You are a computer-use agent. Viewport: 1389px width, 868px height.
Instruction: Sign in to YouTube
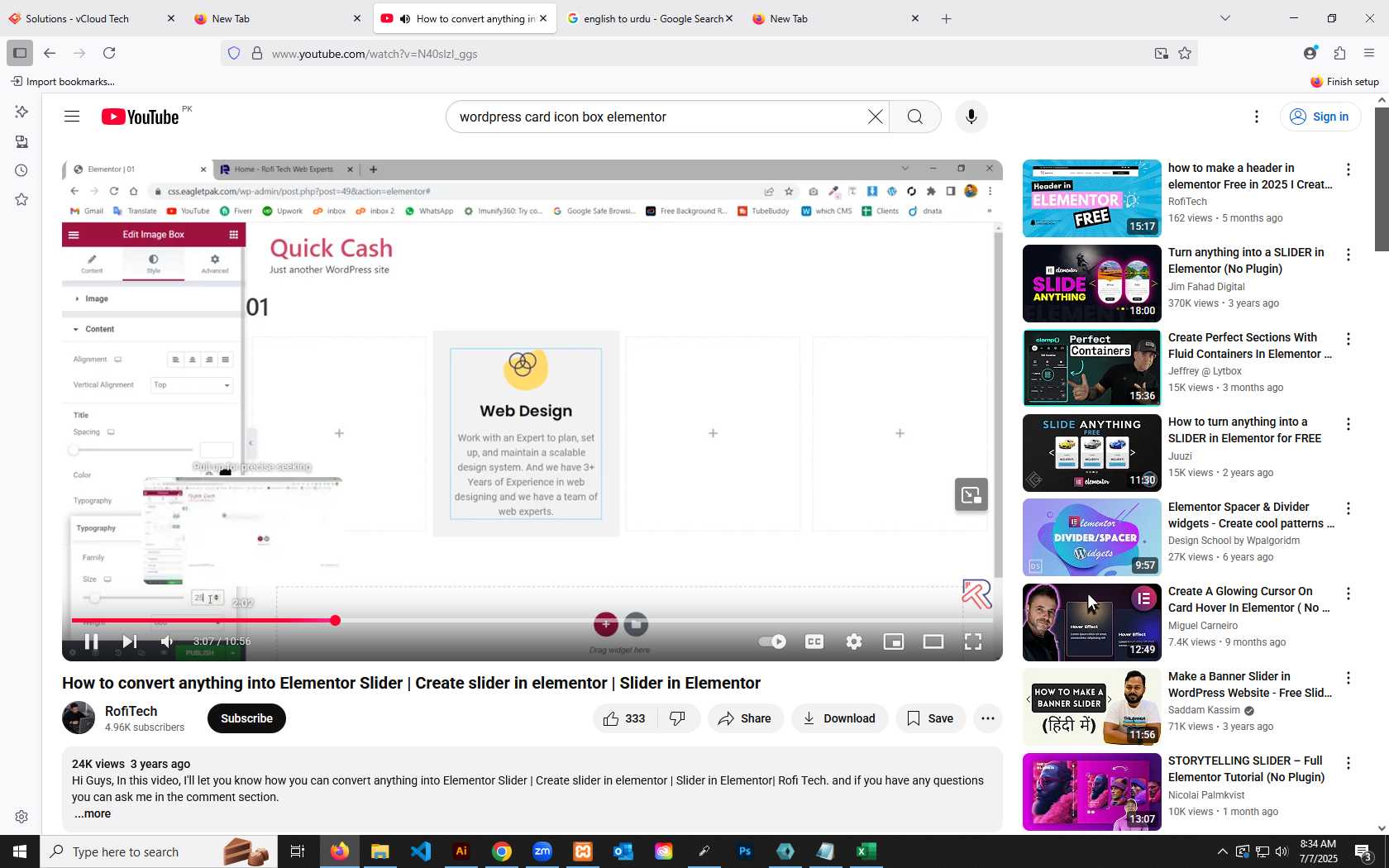1320,117
